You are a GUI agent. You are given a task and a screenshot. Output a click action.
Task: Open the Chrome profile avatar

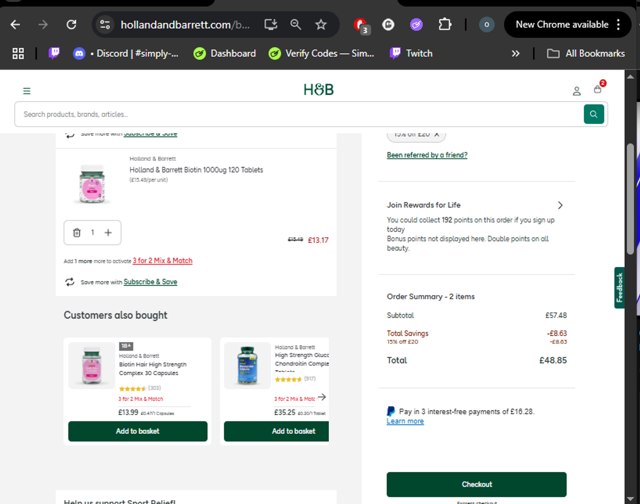click(486, 25)
